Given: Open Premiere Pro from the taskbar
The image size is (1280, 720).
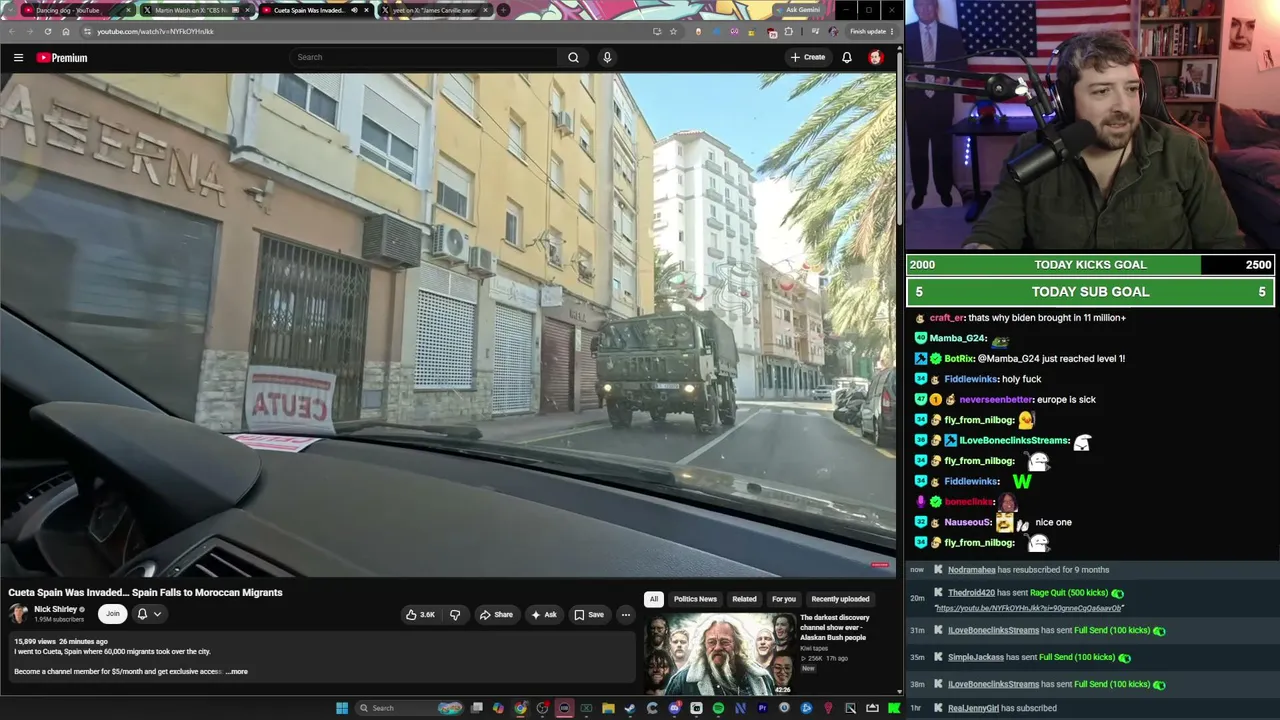Looking at the screenshot, I should point(762,708).
